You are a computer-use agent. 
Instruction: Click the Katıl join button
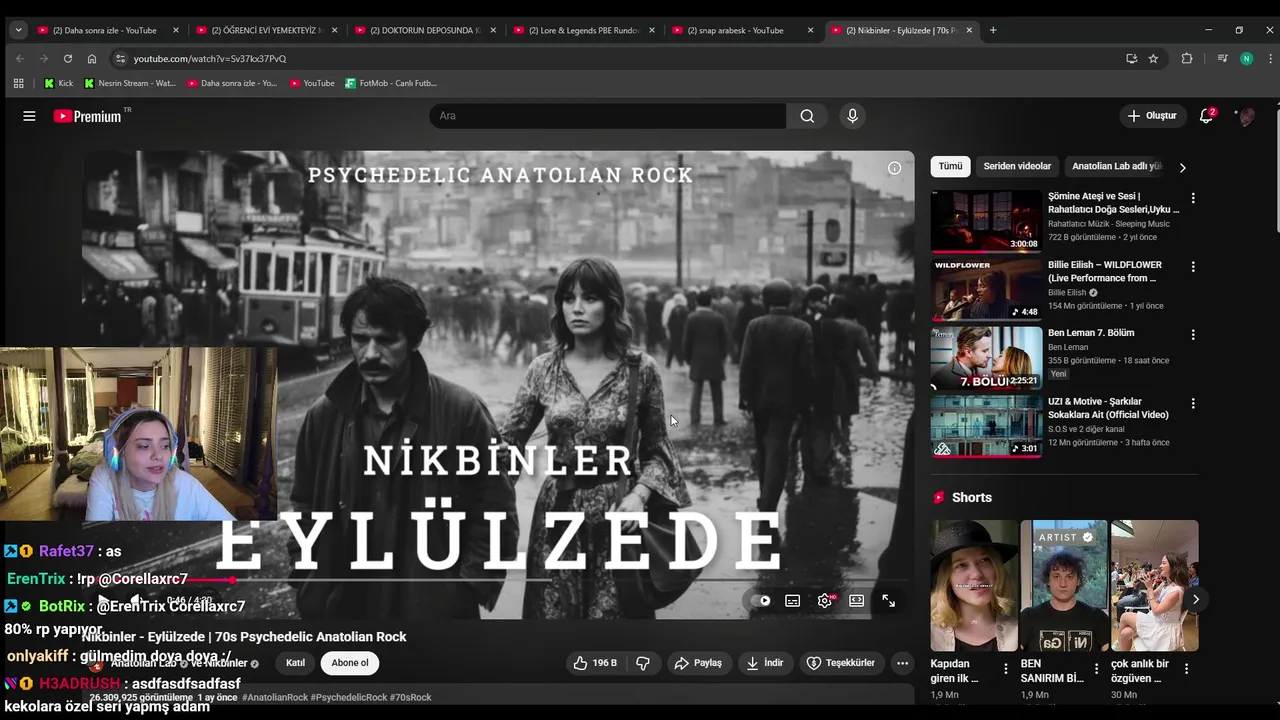295,663
